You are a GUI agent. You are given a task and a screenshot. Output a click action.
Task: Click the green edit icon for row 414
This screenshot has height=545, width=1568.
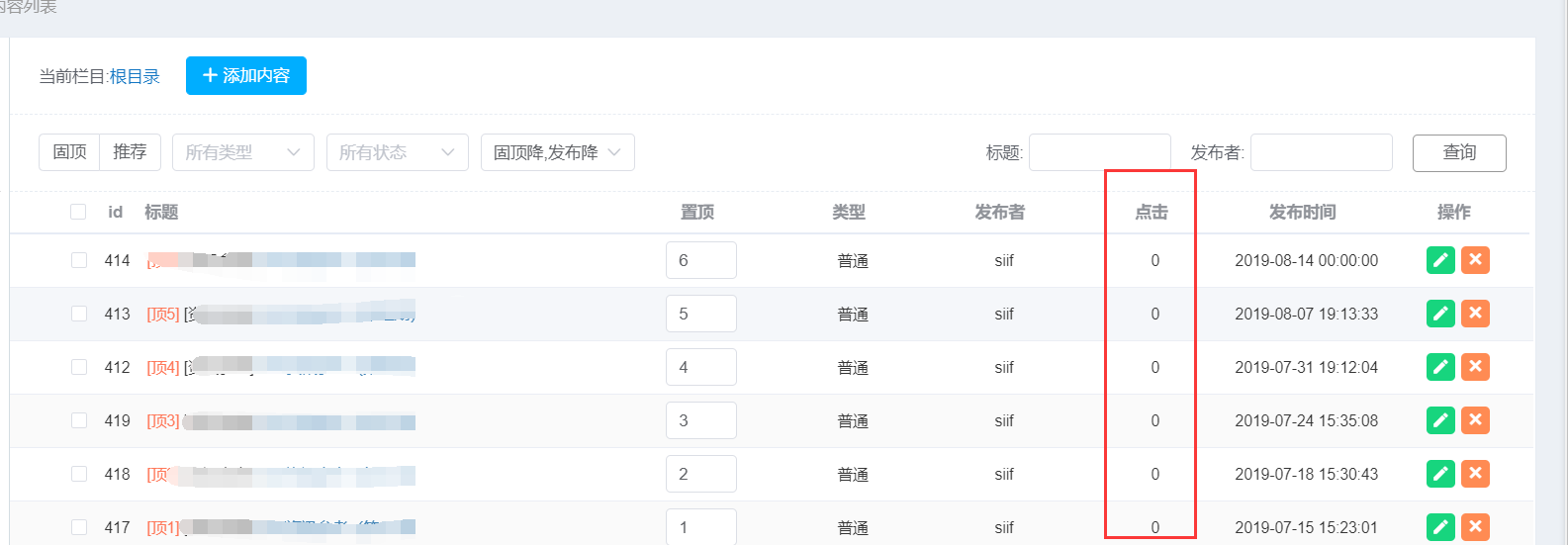pyautogui.click(x=1440, y=260)
